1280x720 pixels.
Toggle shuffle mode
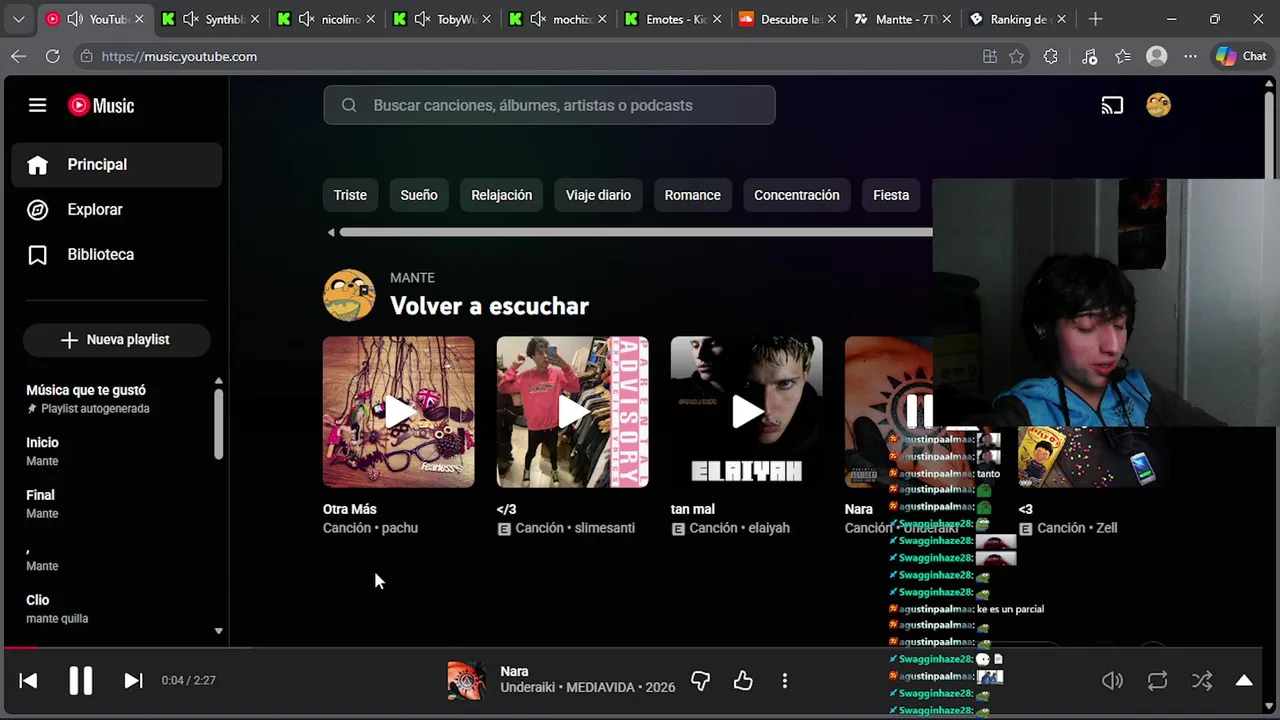click(1202, 681)
